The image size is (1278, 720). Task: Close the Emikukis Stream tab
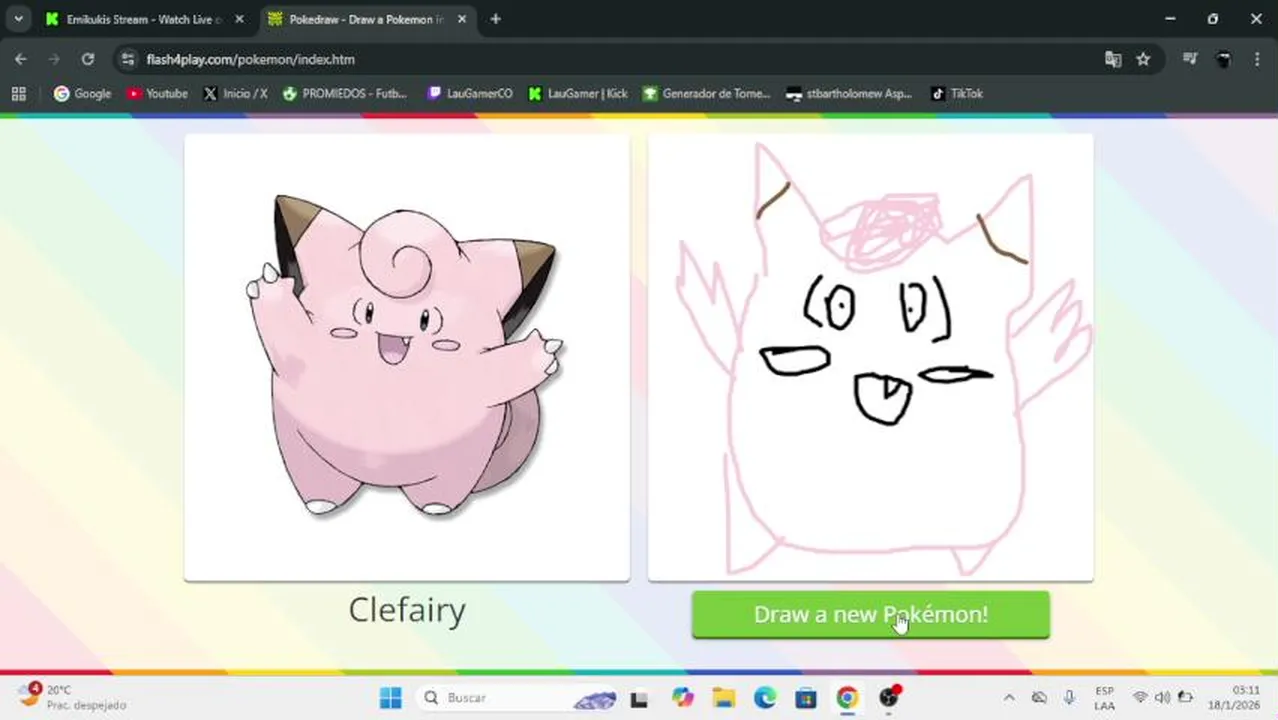(x=239, y=19)
